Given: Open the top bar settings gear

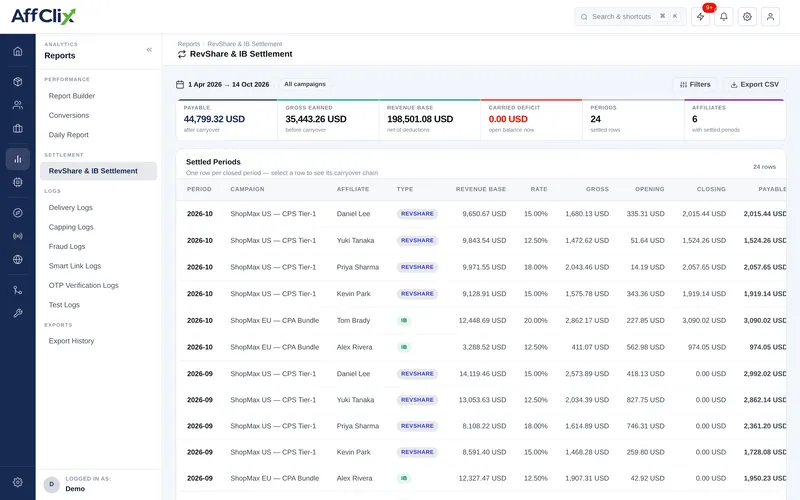Looking at the screenshot, I should coord(747,17).
